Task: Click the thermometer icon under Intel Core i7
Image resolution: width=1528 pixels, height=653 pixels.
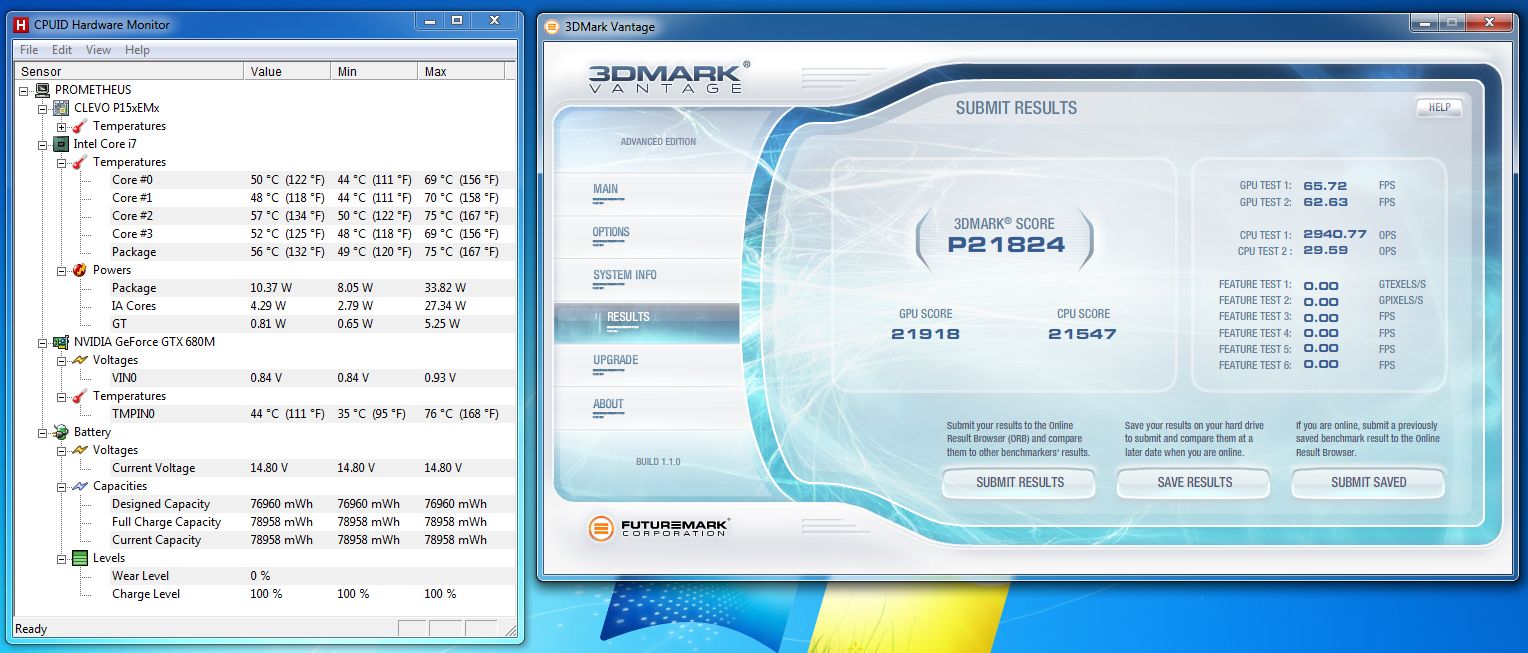Action: point(80,162)
